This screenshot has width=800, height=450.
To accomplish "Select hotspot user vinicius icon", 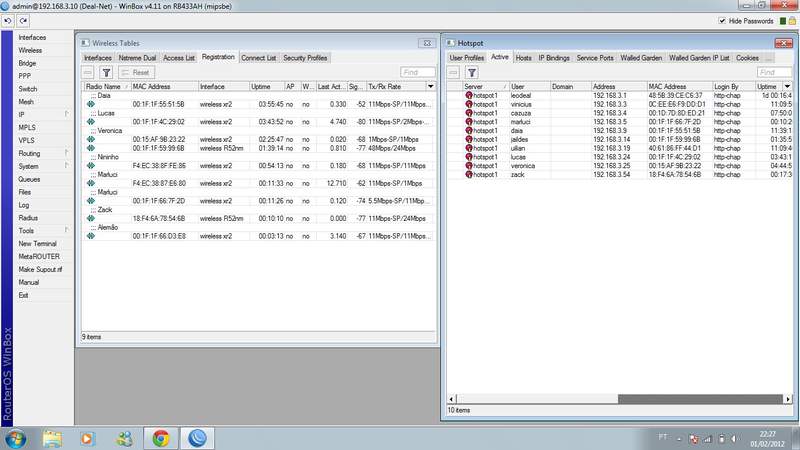I will (x=468, y=104).
